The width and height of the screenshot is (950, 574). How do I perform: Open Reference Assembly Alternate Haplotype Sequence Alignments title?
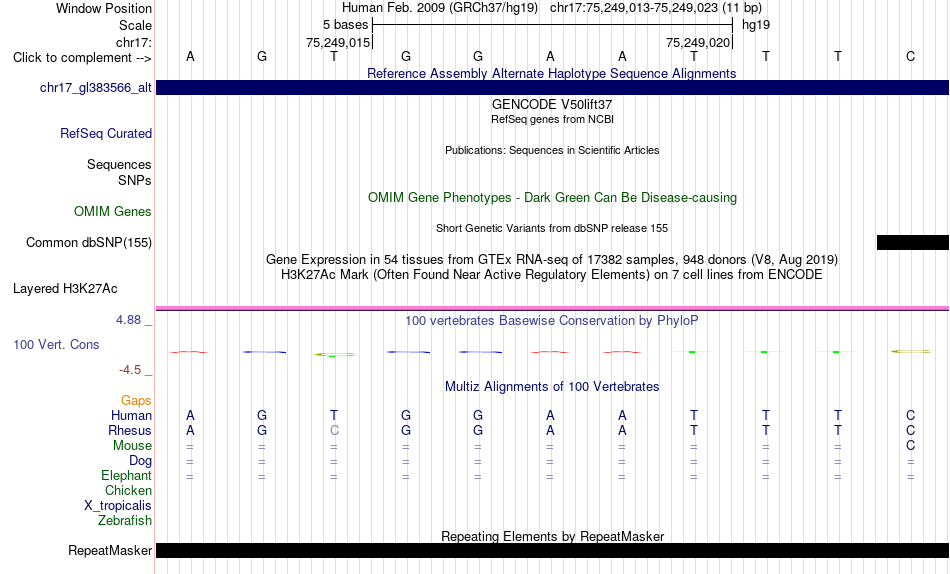551,73
